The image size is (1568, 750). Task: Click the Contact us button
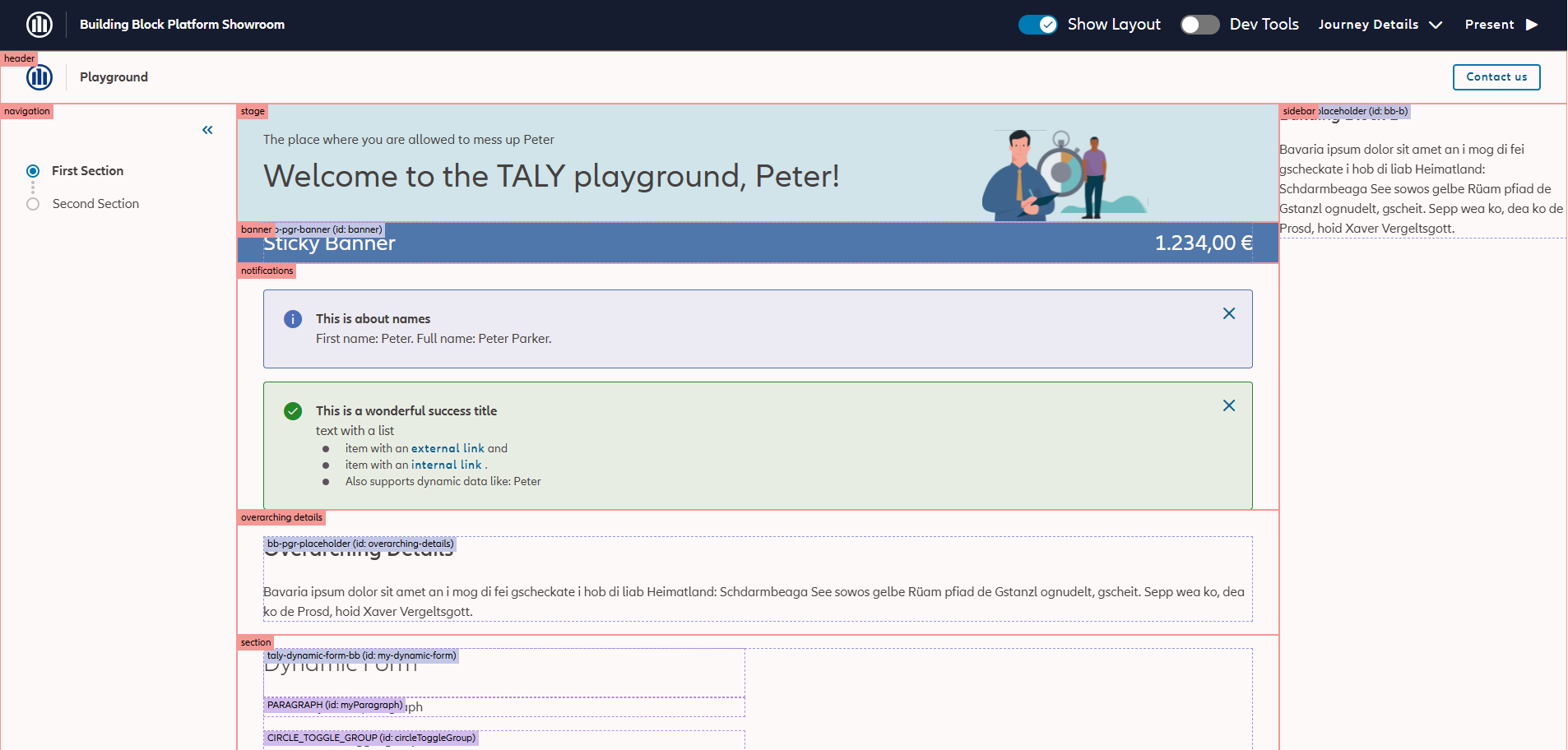(1496, 77)
